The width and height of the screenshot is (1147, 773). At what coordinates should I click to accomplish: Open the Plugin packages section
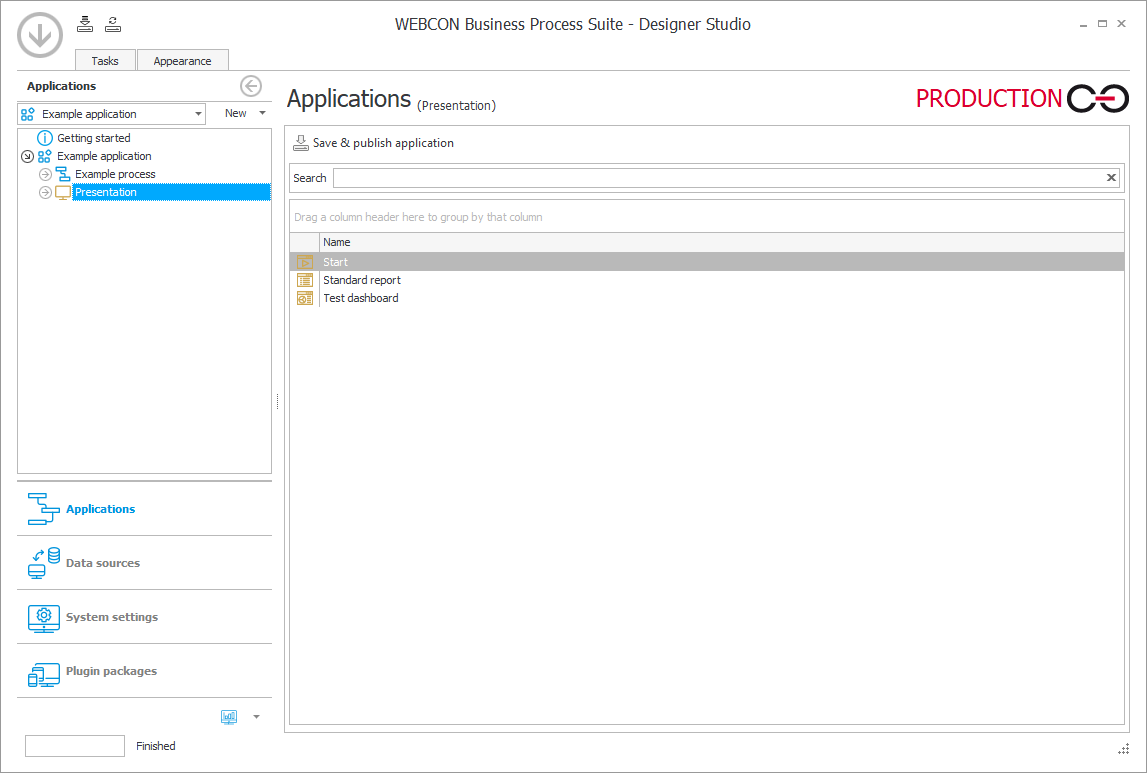[x=144, y=671]
